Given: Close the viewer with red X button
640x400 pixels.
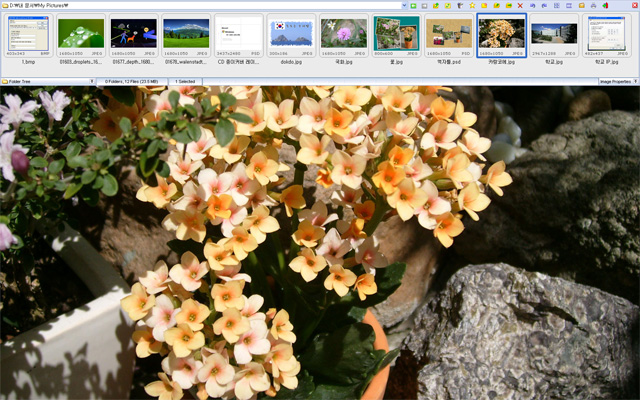Looking at the screenshot, I should click(x=635, y=6).
